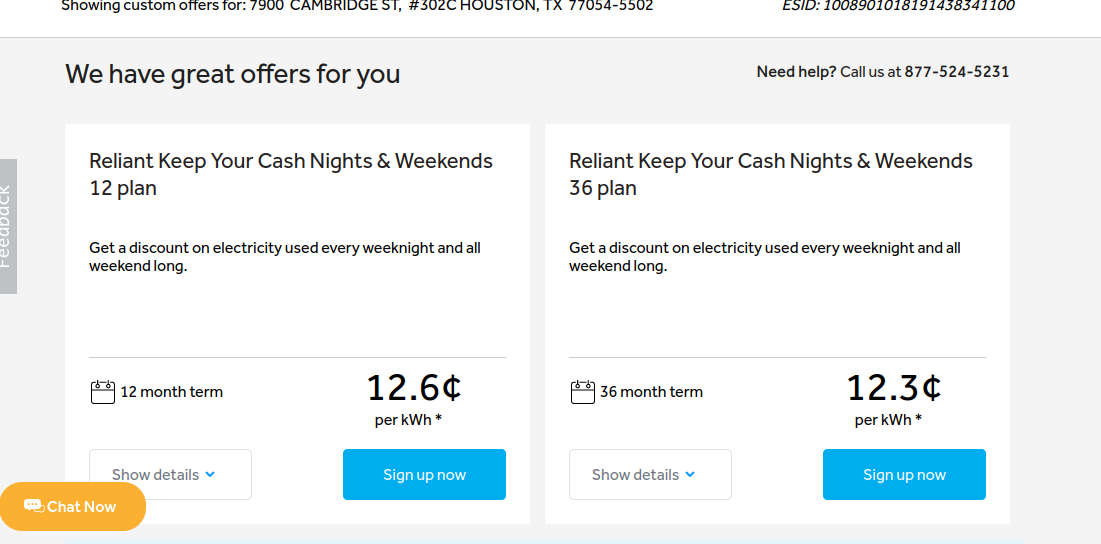Click the 7900 Cambridge St address text
This screenshot has width=1101, height=544.
pos(451,6)
